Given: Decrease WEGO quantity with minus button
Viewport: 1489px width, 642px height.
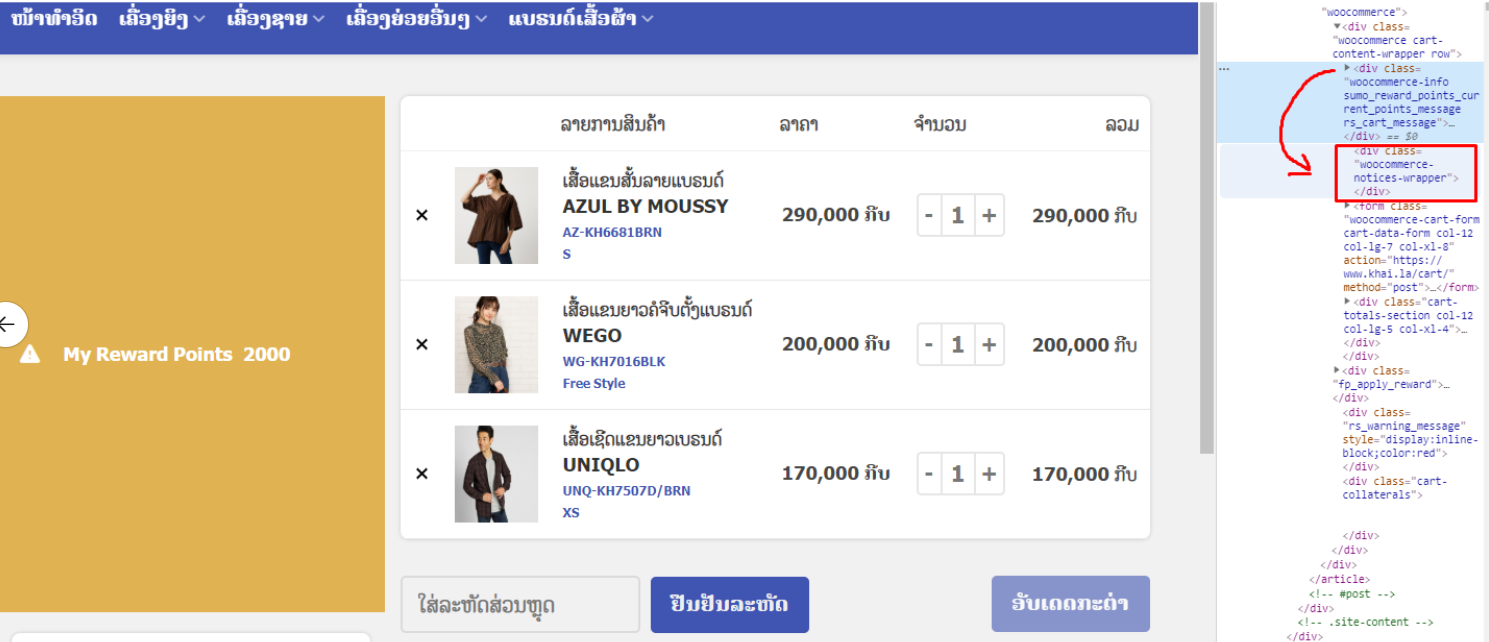Looking at the screenshot, I should (x=929, y=344).
